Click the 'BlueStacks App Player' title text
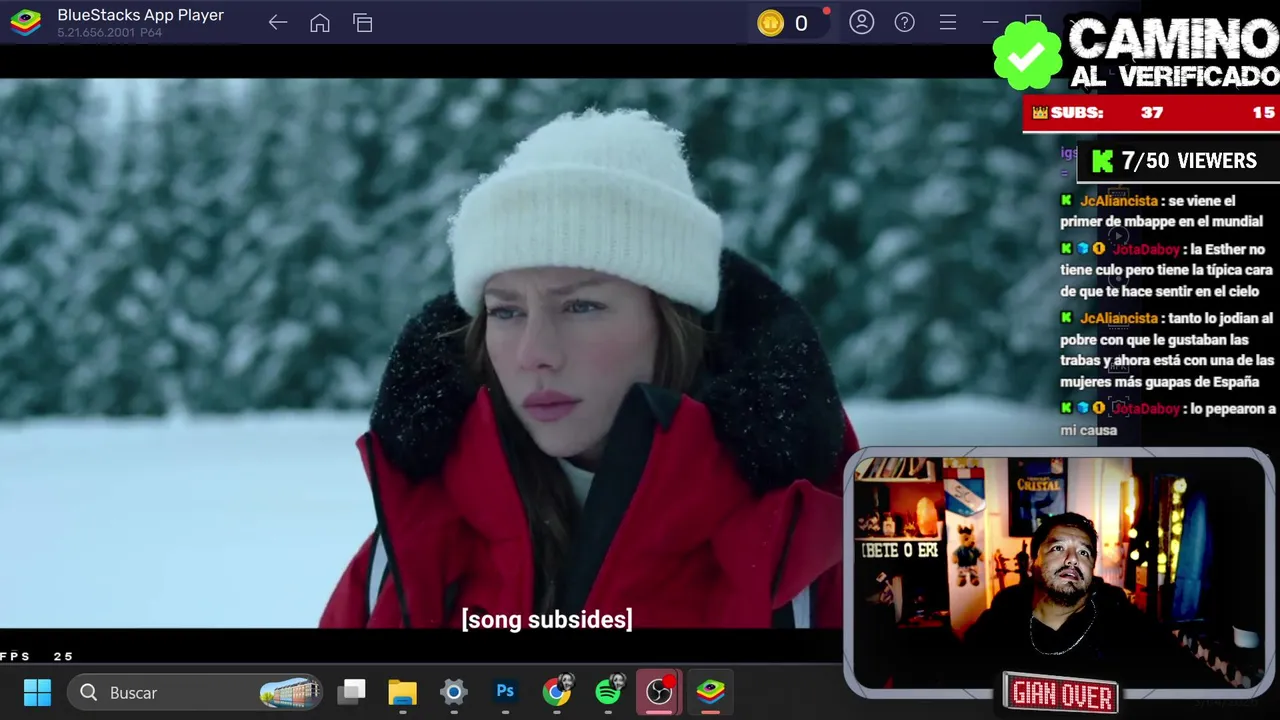This screenshot has width=1280, height=720. coord(140,15)
